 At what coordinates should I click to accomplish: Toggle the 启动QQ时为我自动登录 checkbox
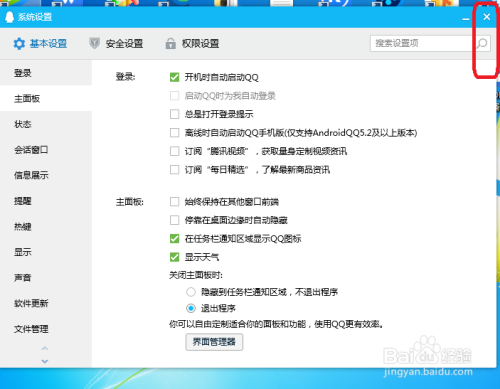point(174,96)
